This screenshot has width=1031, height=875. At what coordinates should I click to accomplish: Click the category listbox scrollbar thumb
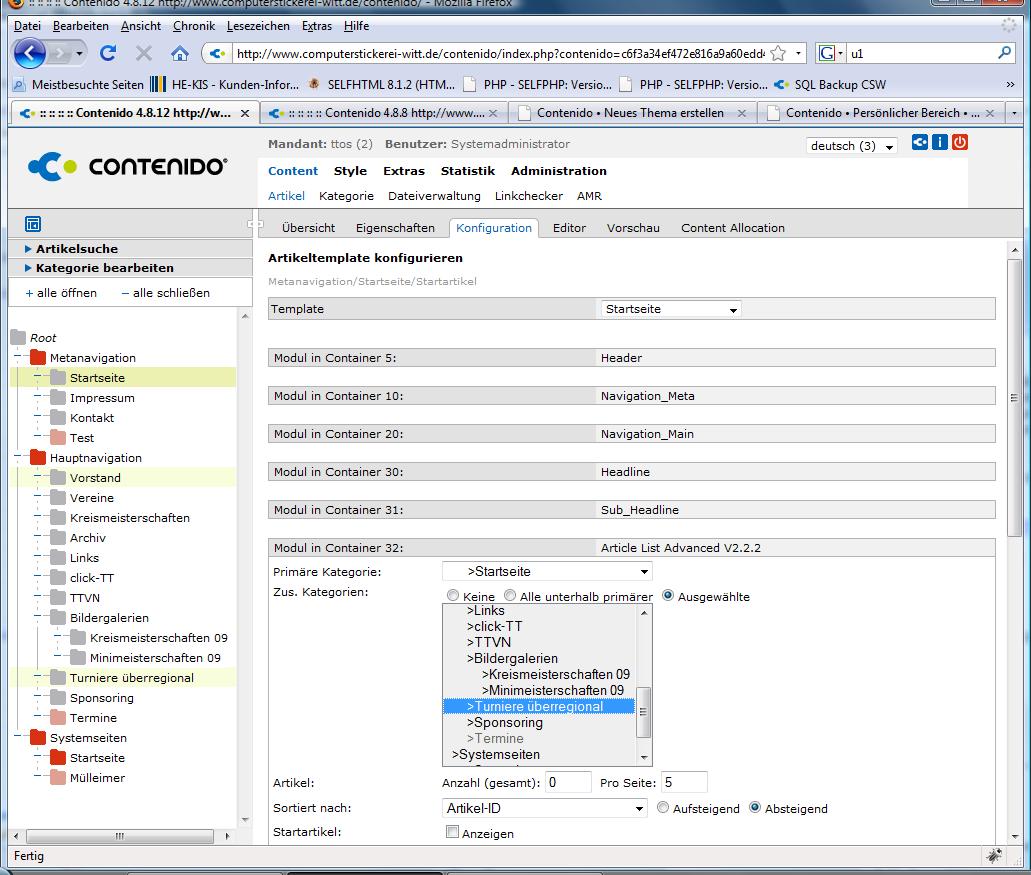click(645, 712)
